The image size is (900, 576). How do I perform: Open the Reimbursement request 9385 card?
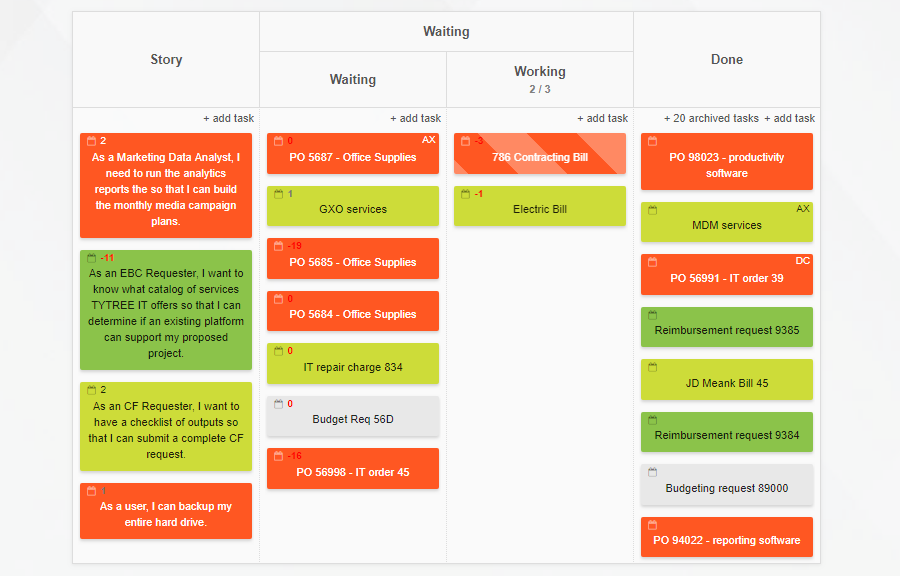(x=727, y=327)
